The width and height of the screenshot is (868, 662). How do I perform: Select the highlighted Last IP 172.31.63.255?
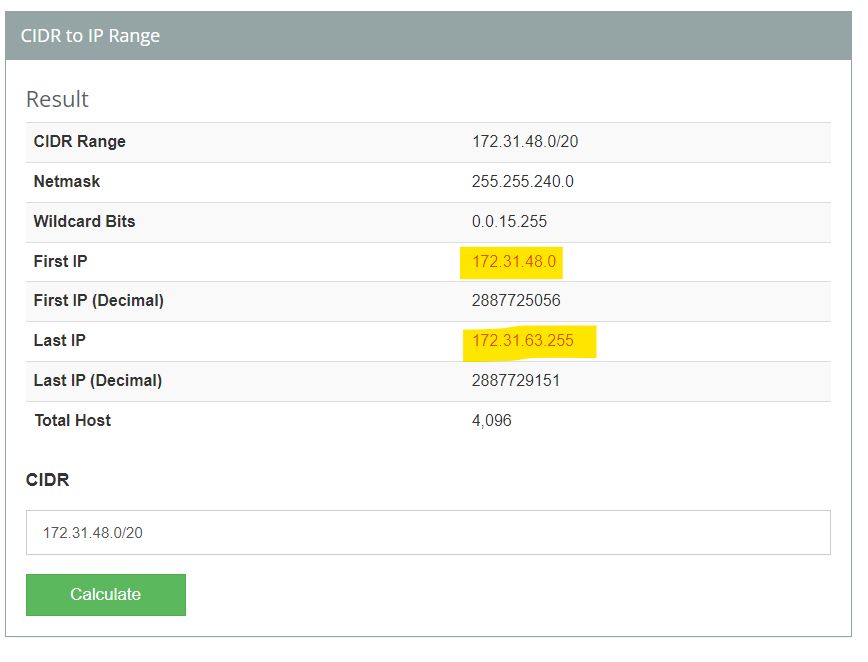(x=523, y=340)
